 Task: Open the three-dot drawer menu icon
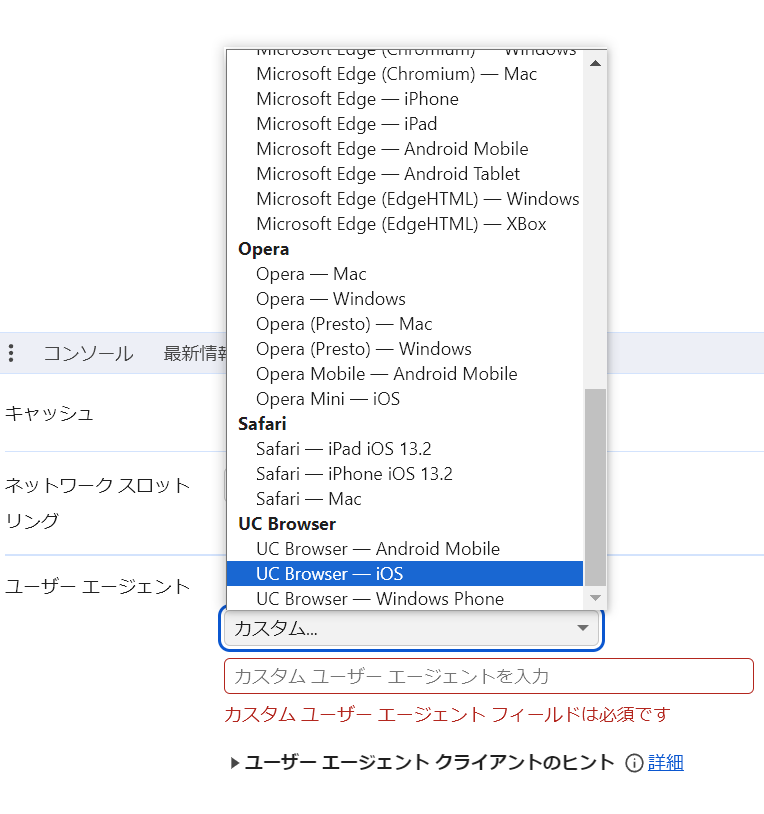[11, 353]
